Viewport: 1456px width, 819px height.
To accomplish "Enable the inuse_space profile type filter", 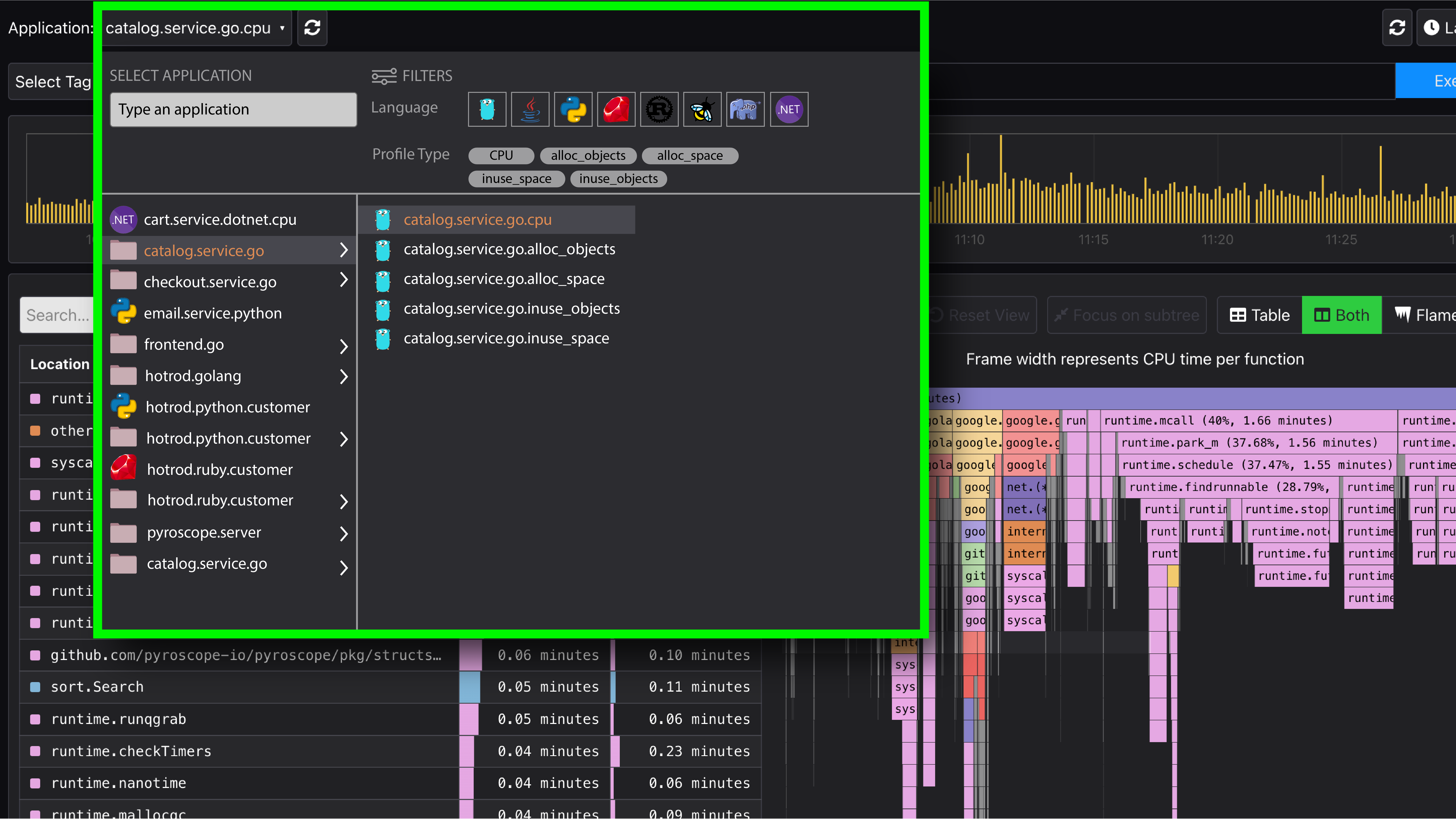I will tap(516, 179).
